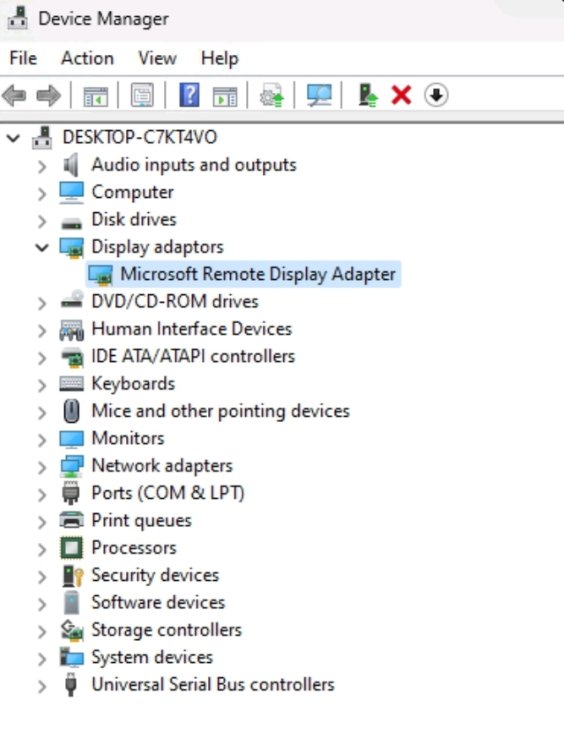Select the Display adaptors label
Viewport: 564px width, 750px height.
tap(157, 247)
